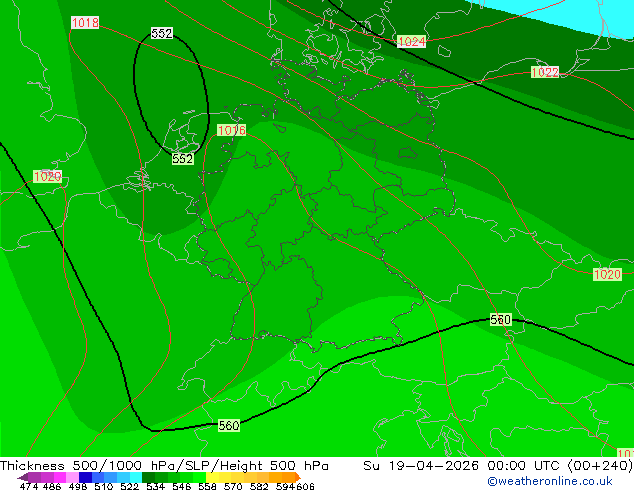
Task: Click the 1024 isobar label
Action: [x=412, y=41]
